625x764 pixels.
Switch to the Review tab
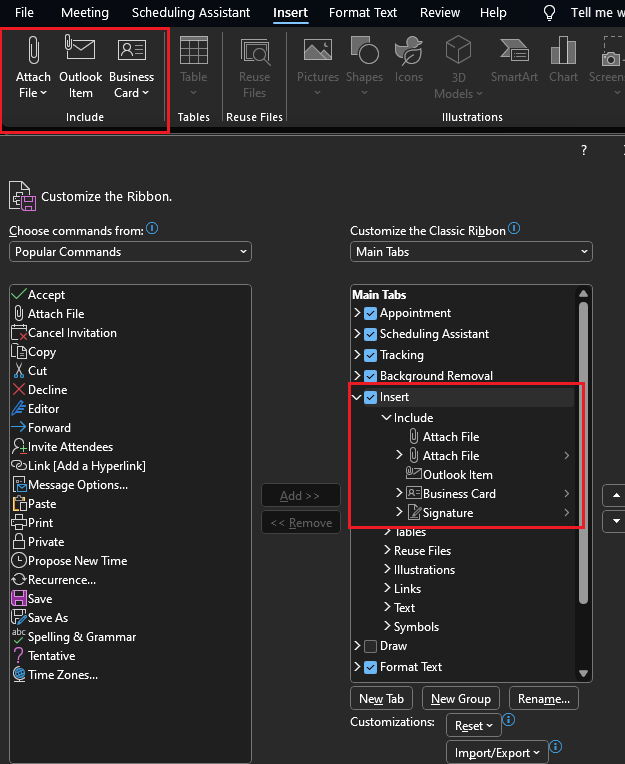click(440, 13)
